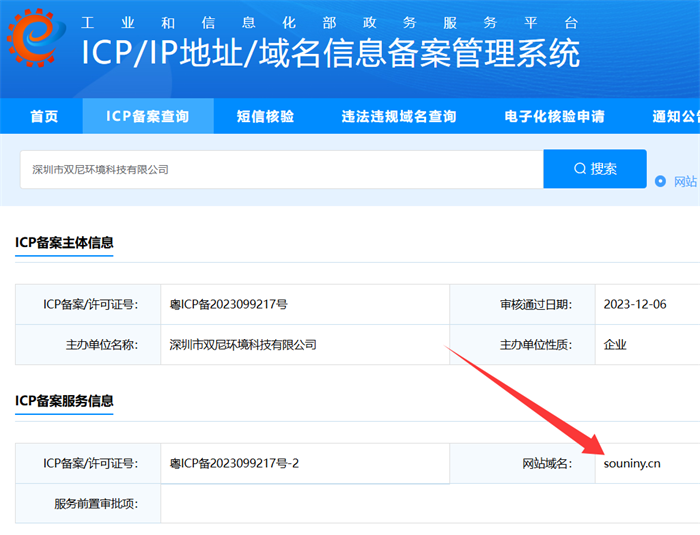
Task: Switch to the 电子化核验申请 tab
Action: click(554, 116)
